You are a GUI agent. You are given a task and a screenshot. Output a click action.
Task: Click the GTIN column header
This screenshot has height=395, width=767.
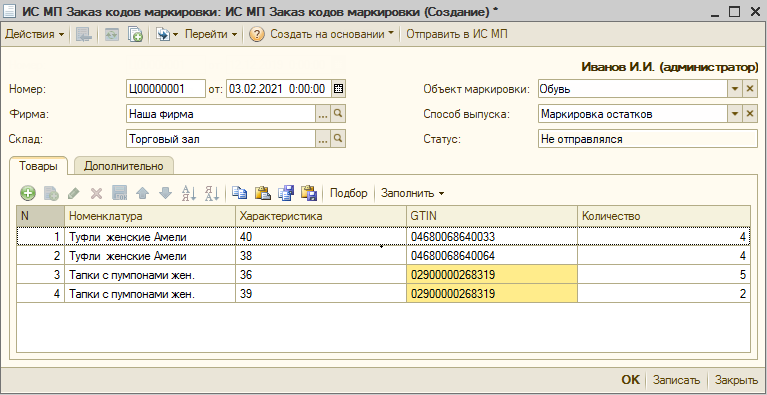click(492, 216)
